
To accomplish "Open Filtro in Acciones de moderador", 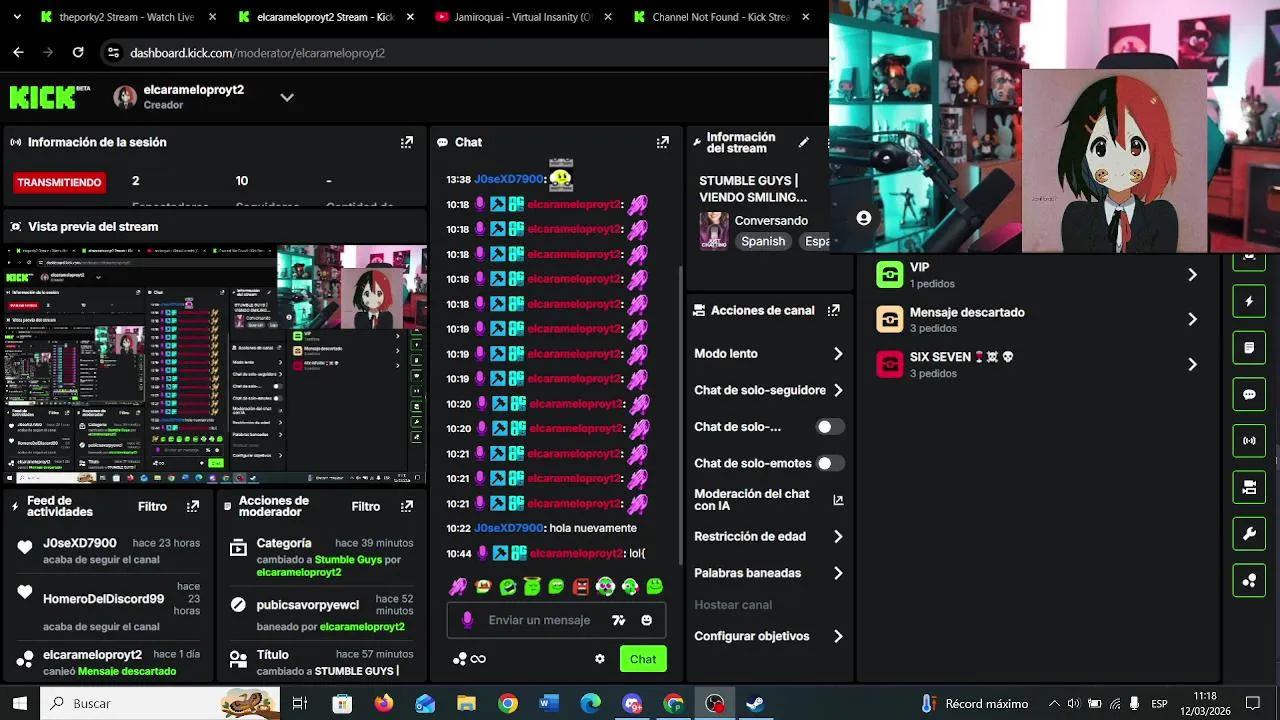I will click(x=366, y=507).
